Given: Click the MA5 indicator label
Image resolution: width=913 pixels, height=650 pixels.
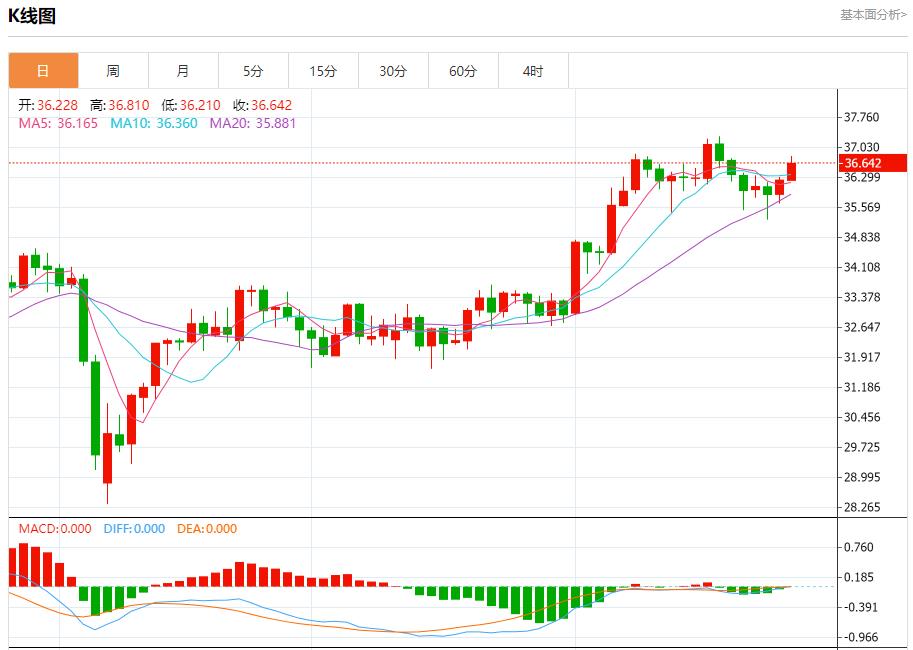Looking at the screenshot, I should [x=59, y=123].
